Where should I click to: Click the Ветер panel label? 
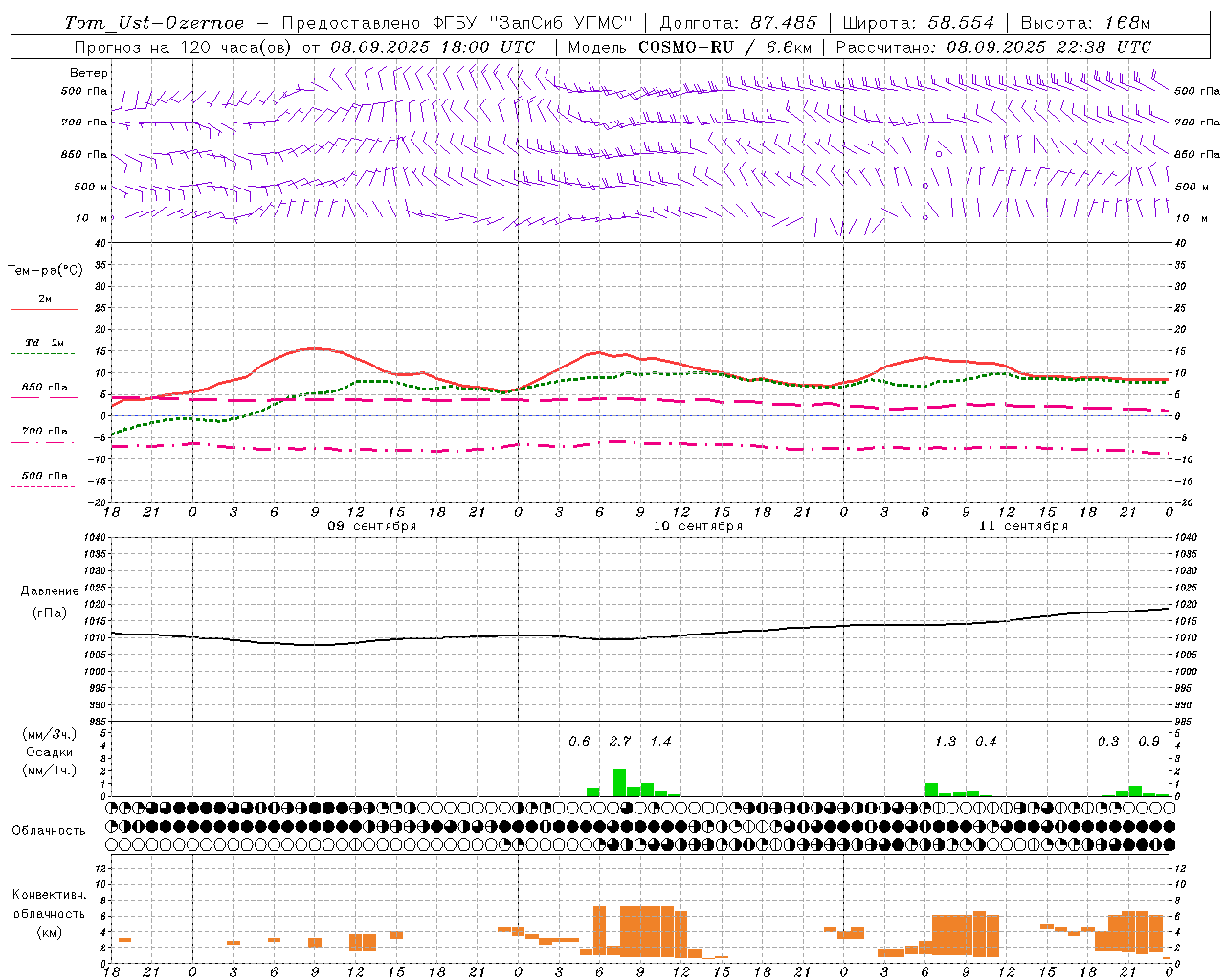(x=89, y=73)
